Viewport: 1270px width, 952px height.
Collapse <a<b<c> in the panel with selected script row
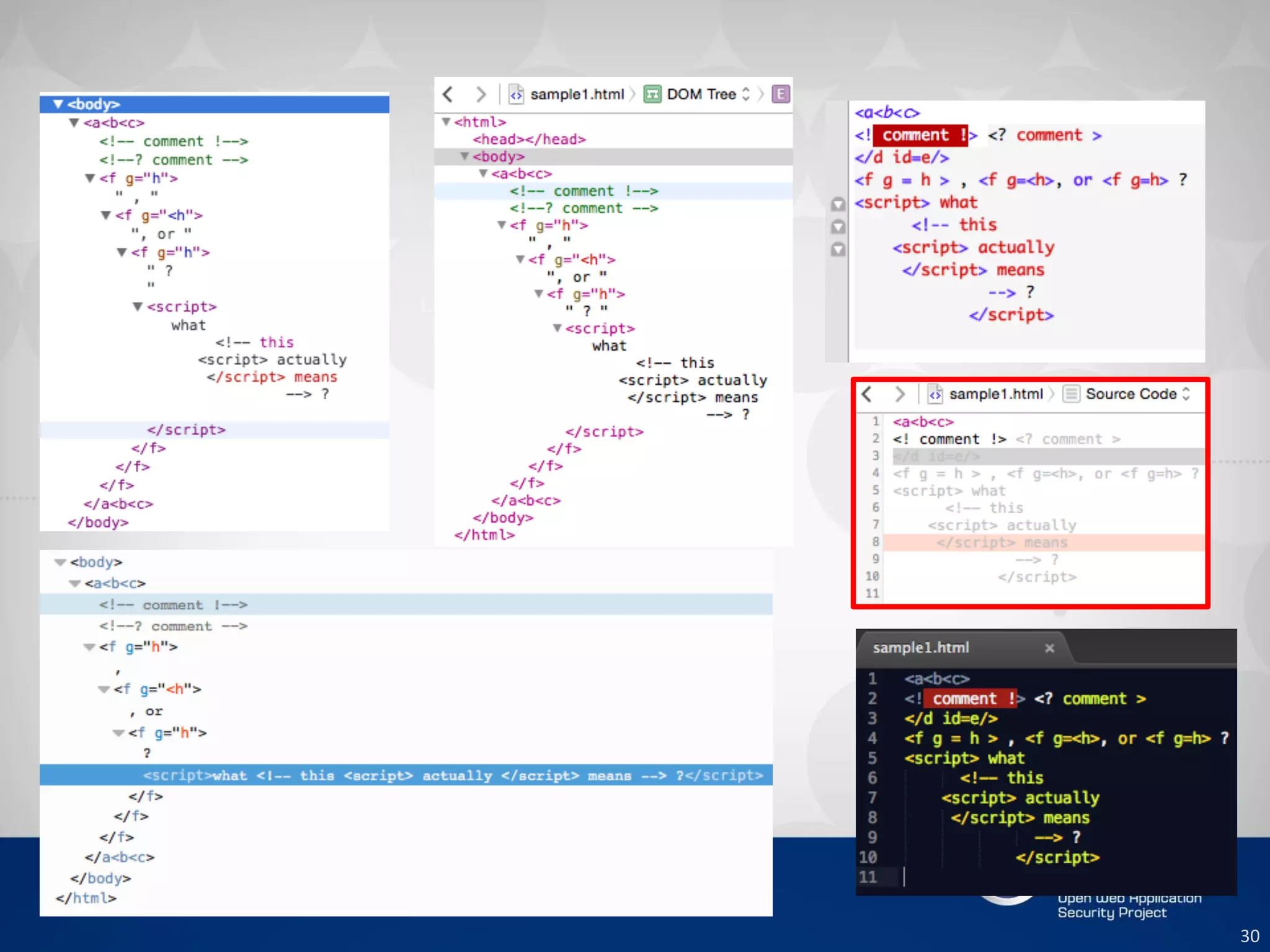click(74, 583)
